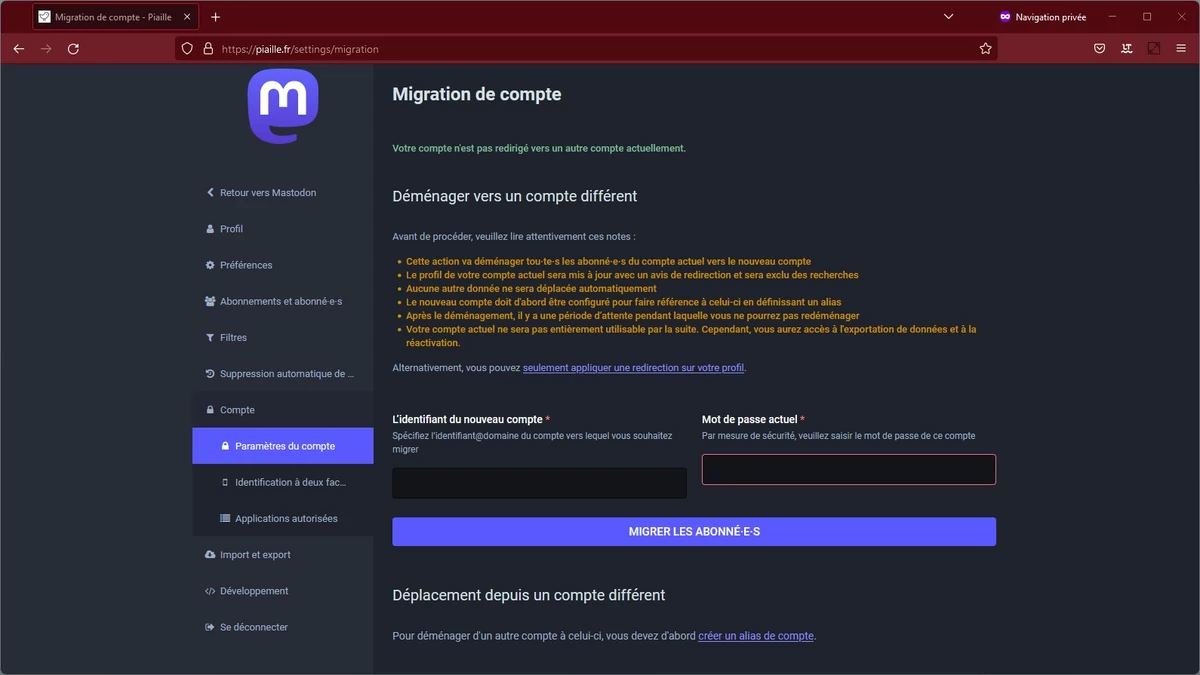
Task: Follow the créer un alias de compte link
Action: (756, 636)
